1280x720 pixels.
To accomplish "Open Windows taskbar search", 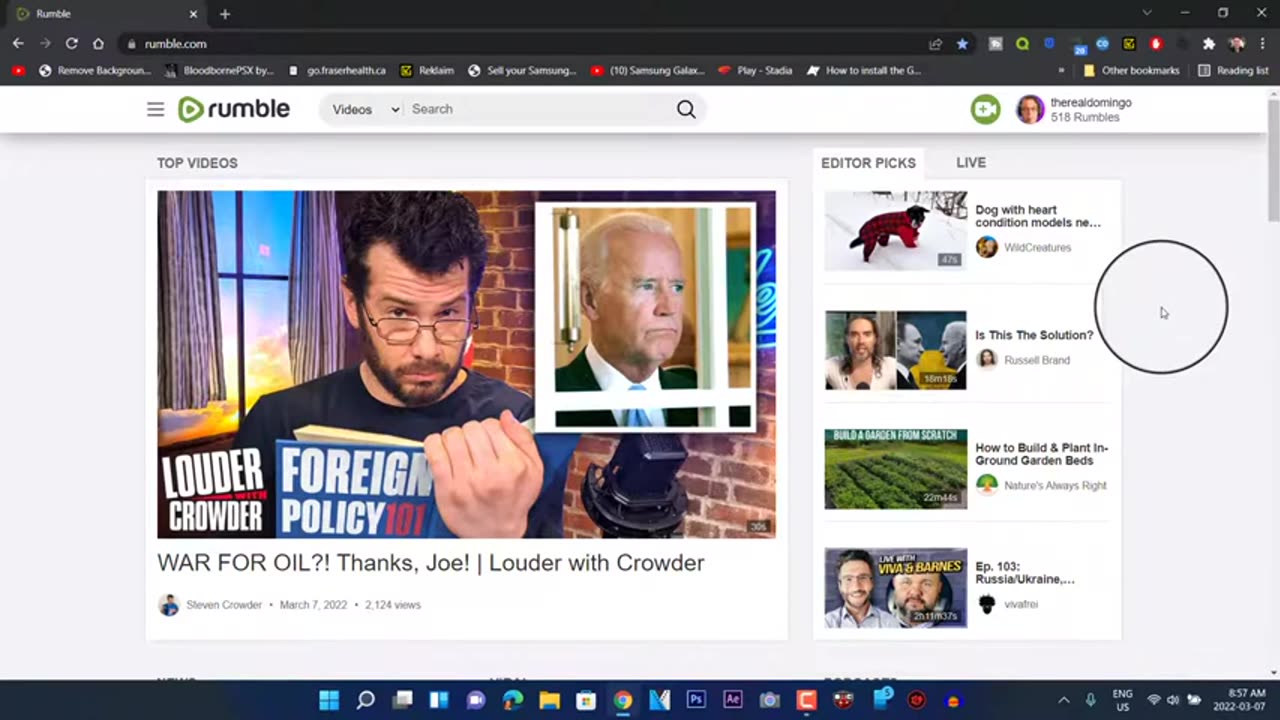I will coord(366,700).
